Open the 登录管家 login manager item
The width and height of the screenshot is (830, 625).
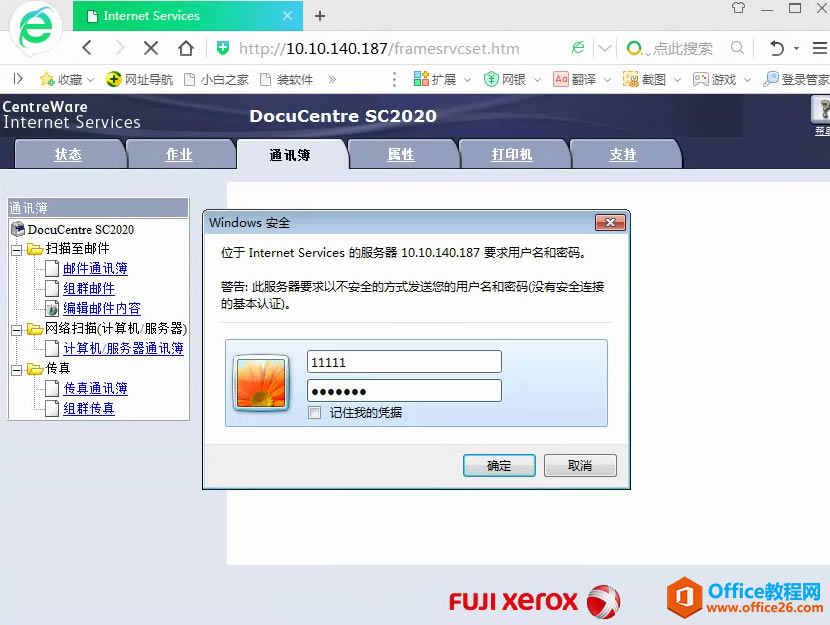(x=796, y=79)
